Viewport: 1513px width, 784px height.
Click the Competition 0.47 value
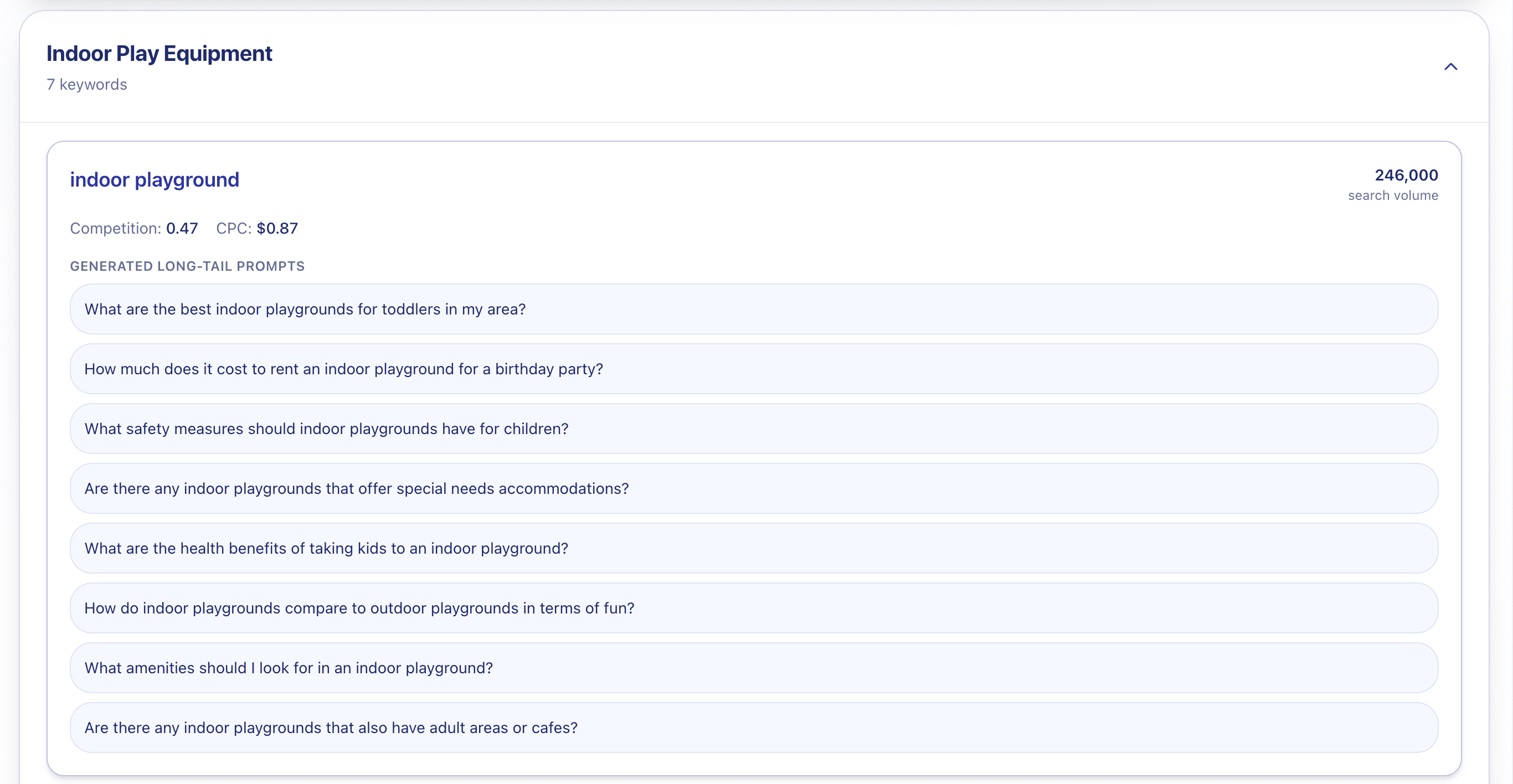pyautogui.click(x=182, y=229)
